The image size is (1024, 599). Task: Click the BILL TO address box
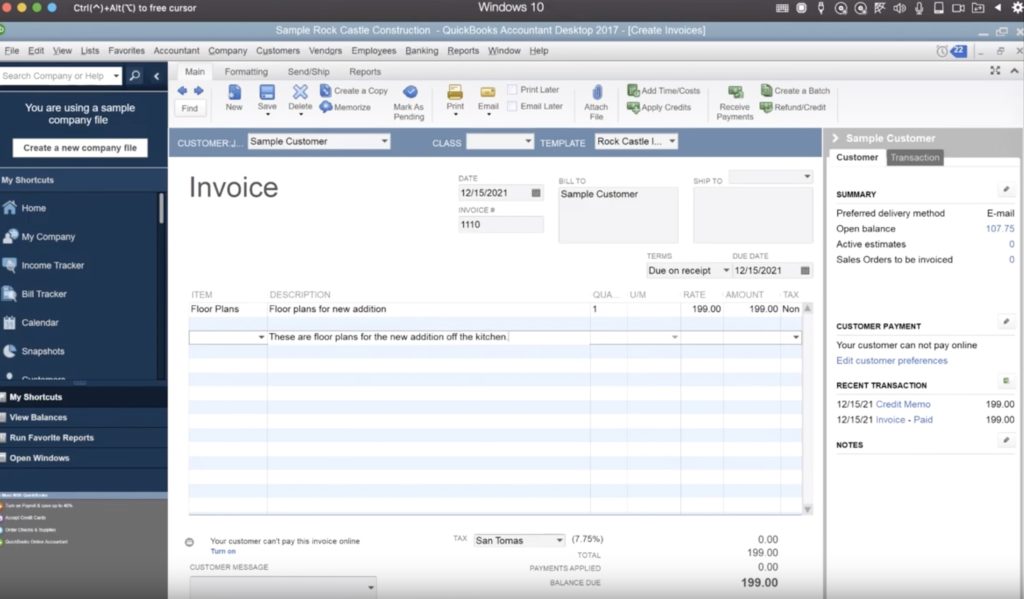[x=618, y=215]
